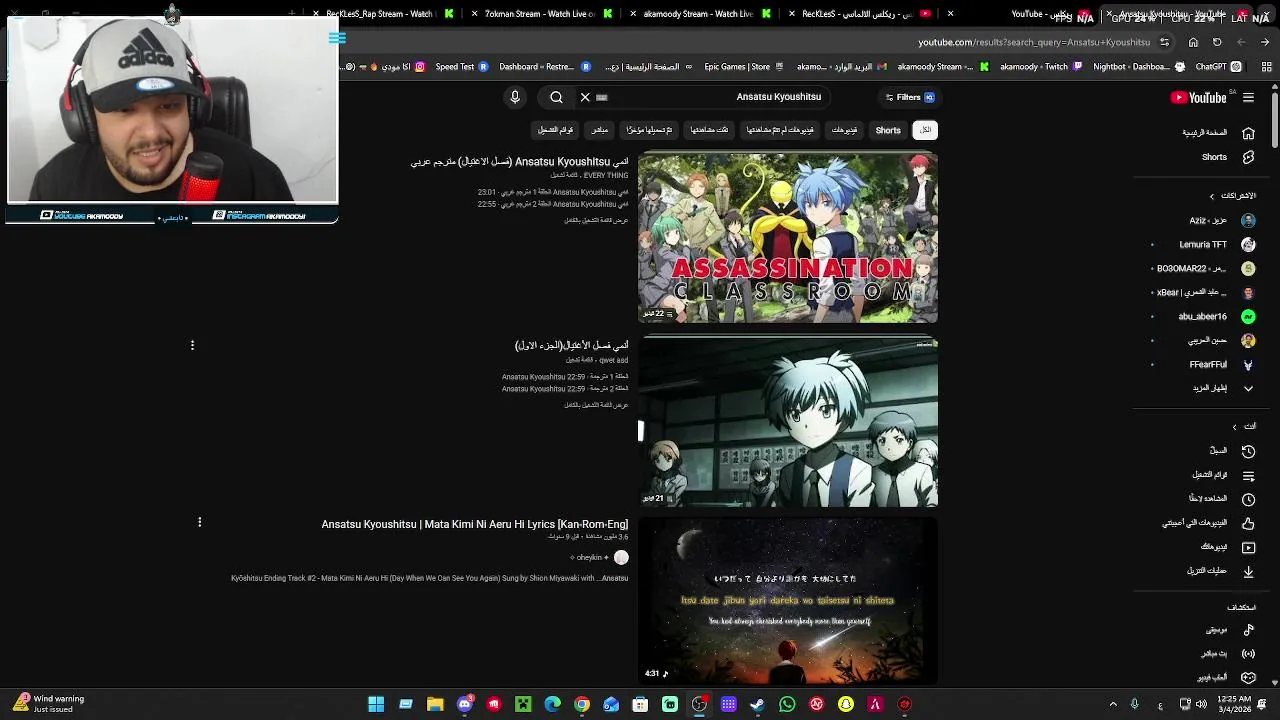Select the Recently uploaded filter chip
Image resolution: width=1280 pixels, height=720 pixels.
[649, 130]
